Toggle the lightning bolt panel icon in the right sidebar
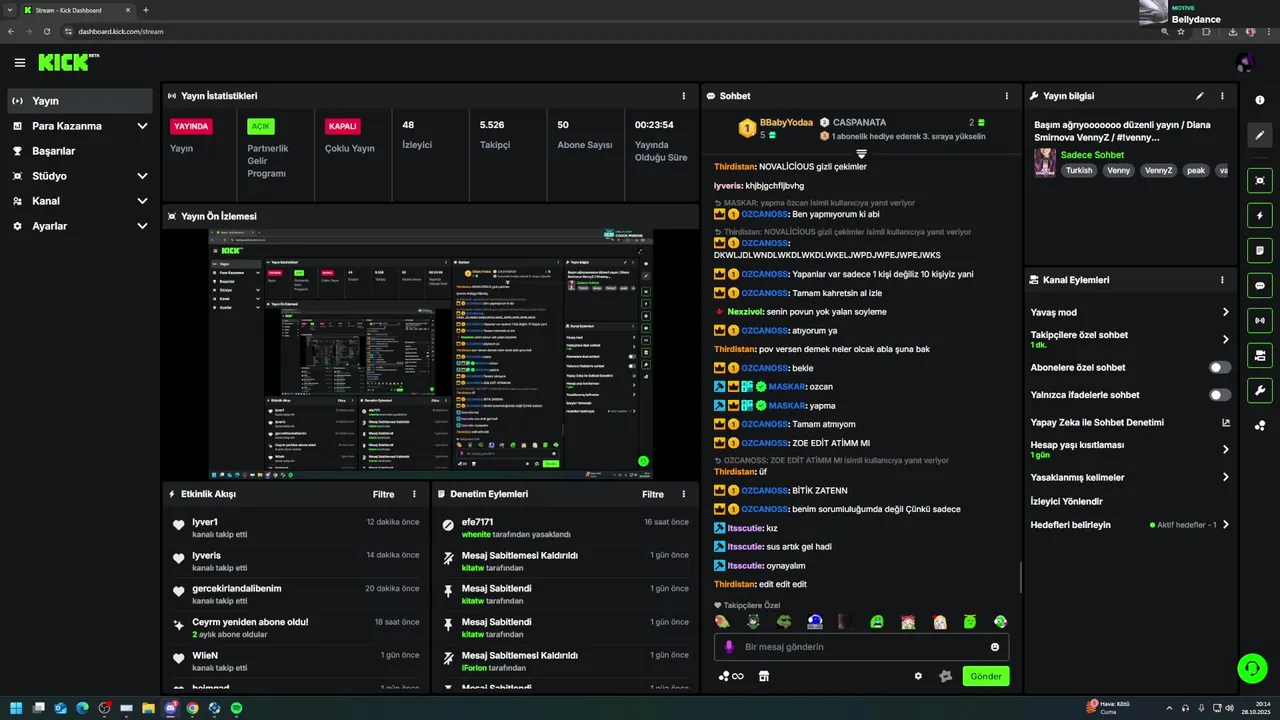This screenshot has width=1280, height=720. click(1260, 215)
